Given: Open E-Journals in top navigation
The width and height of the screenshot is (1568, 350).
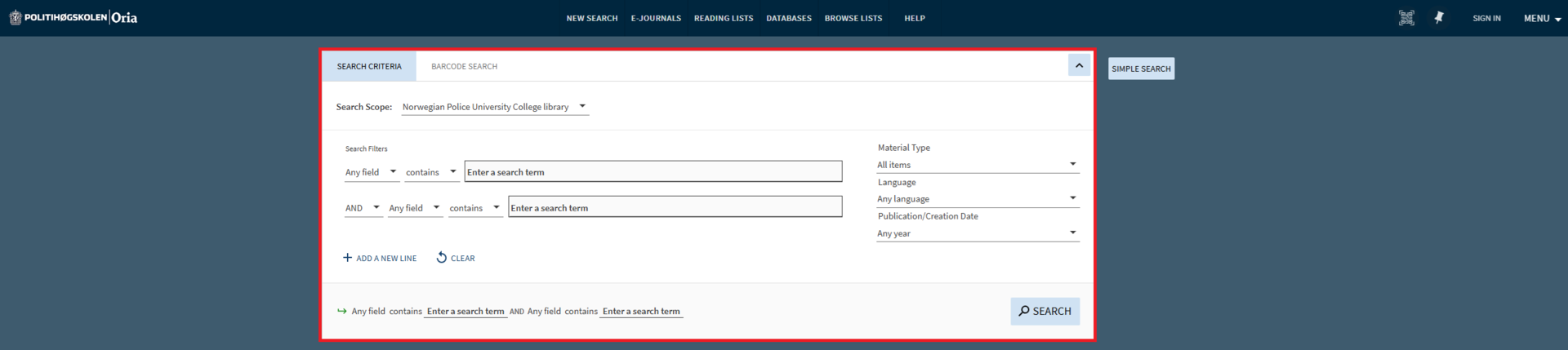Looking at the screenshot, I should [656, 18].
